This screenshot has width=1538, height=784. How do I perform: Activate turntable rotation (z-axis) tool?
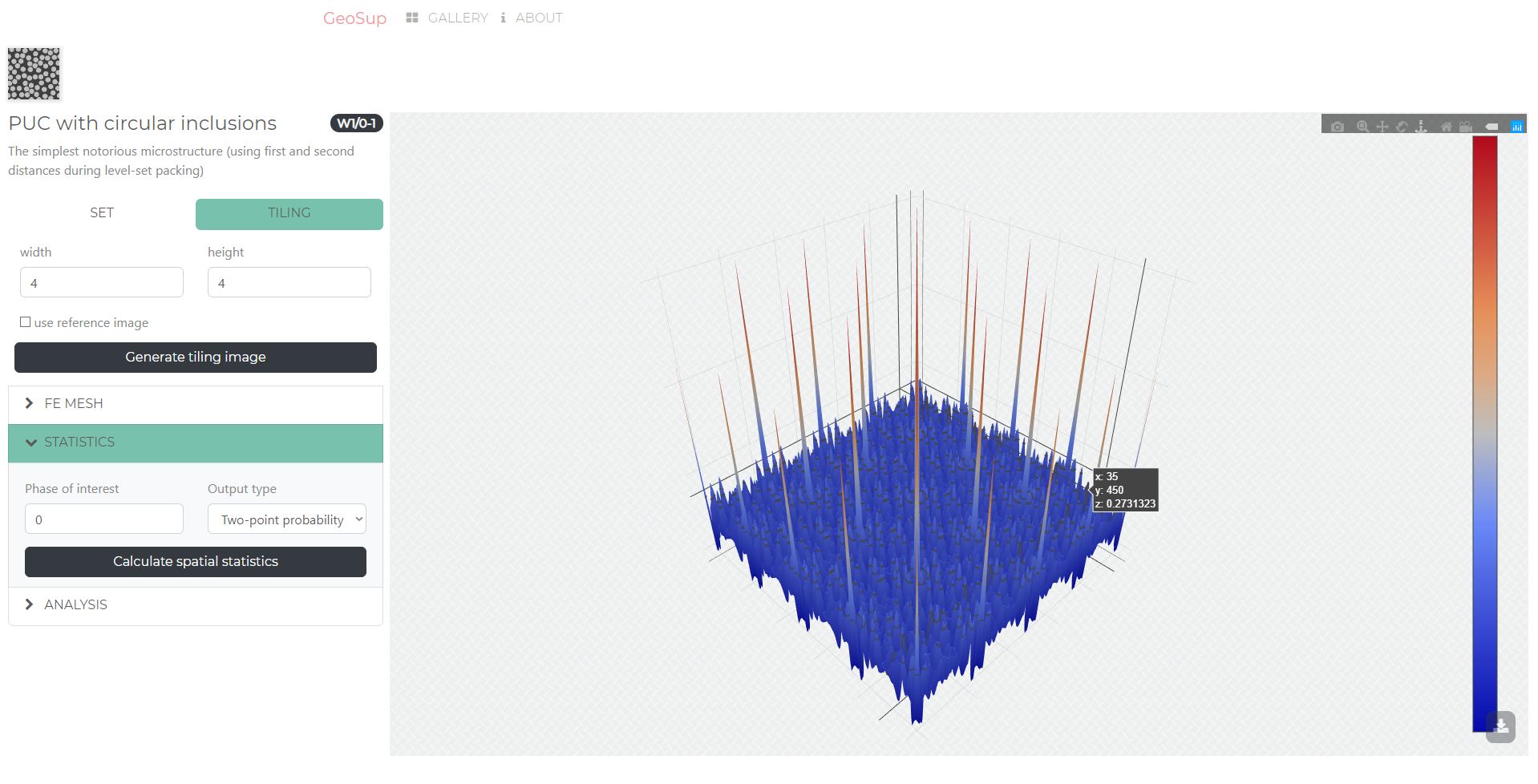tap(1421, 127)
